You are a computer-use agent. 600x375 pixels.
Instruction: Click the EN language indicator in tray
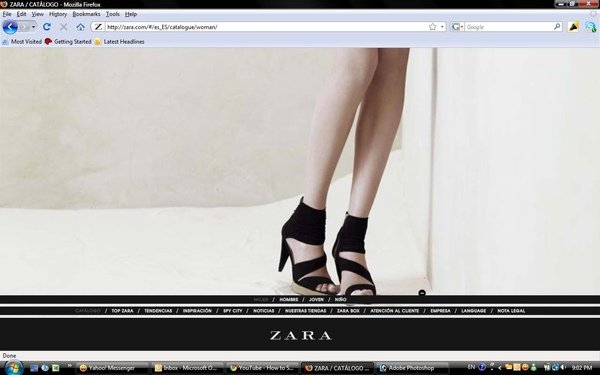(471, 367)
